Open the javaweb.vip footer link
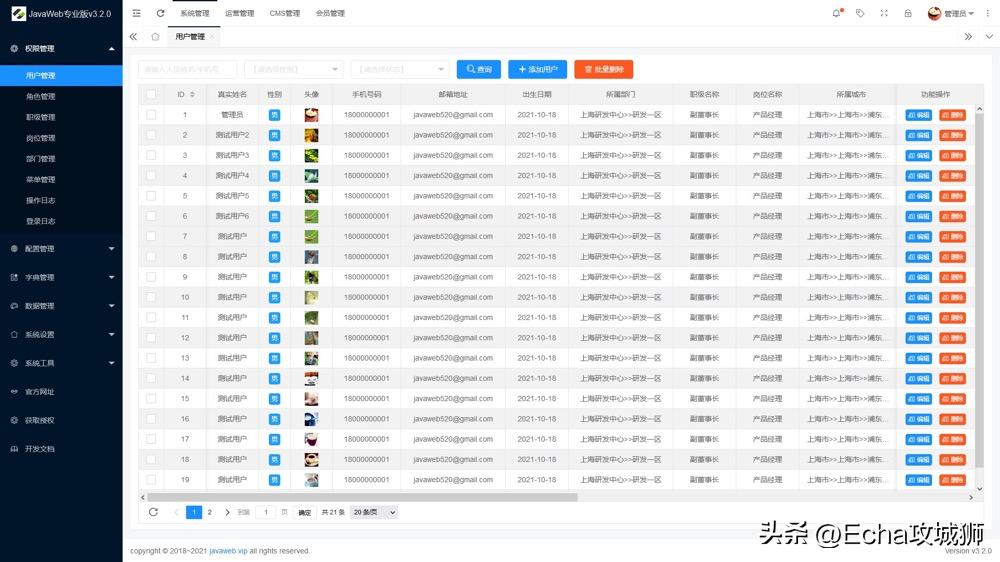The height and width of the screenshot is (562, 1000). point(228,551)
